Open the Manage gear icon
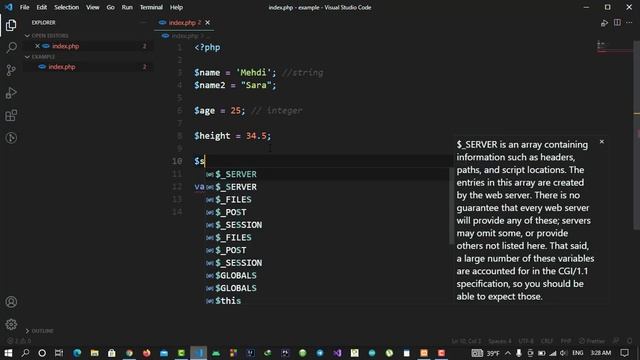This screenshot has height=360, width=640. tap(11, 324)
